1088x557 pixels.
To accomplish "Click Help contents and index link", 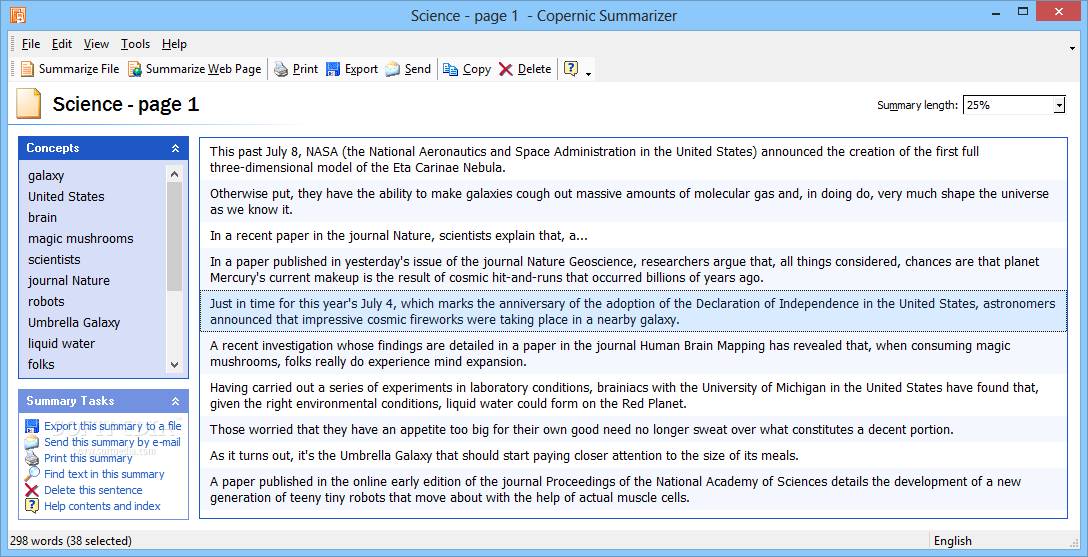I will click(102, 506).
